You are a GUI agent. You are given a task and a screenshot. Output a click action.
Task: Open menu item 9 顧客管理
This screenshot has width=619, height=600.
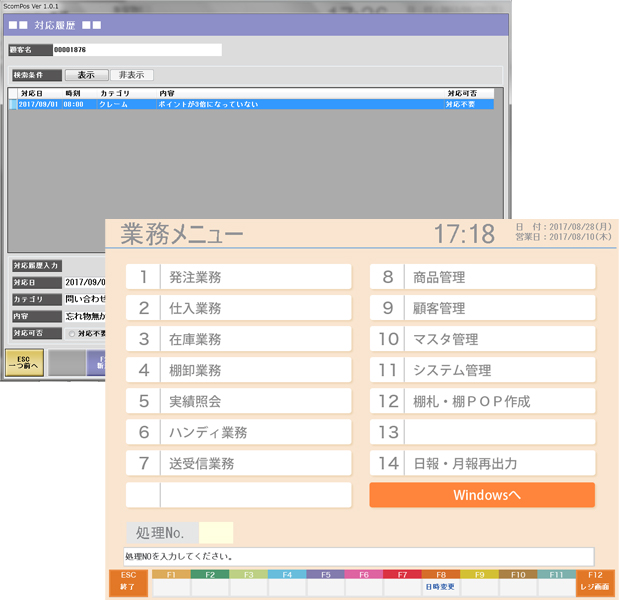click(482, 308)
